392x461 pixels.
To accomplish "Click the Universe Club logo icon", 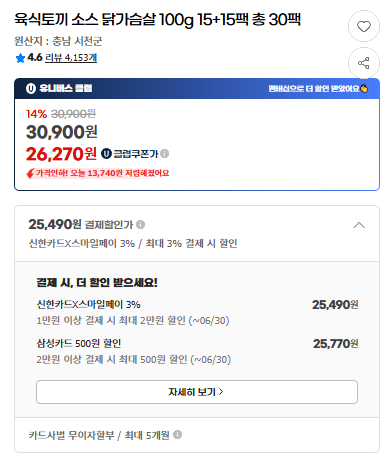I will point(31,88).
